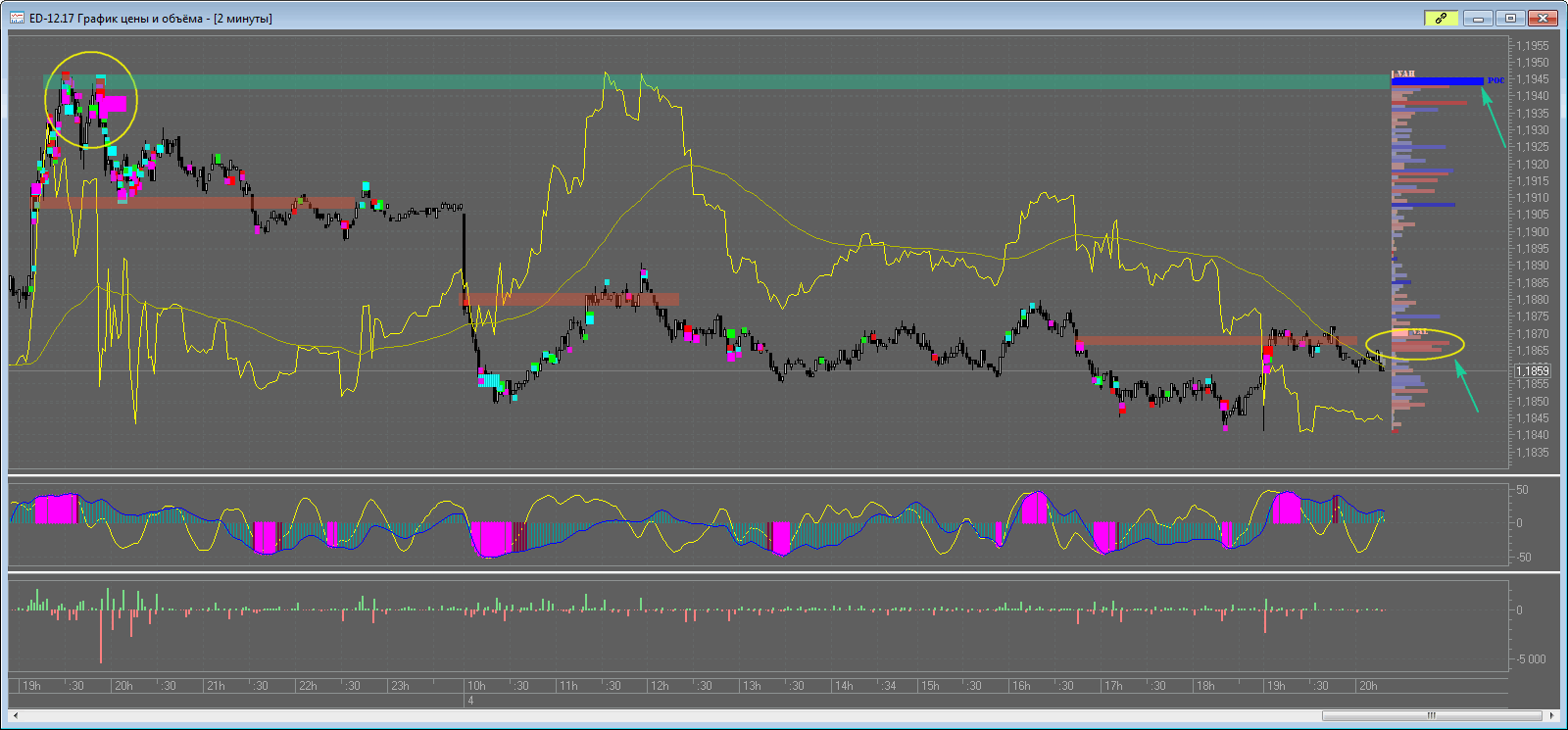Click the 12h time axis label
Screen dimensions: 1568x730
660,686
